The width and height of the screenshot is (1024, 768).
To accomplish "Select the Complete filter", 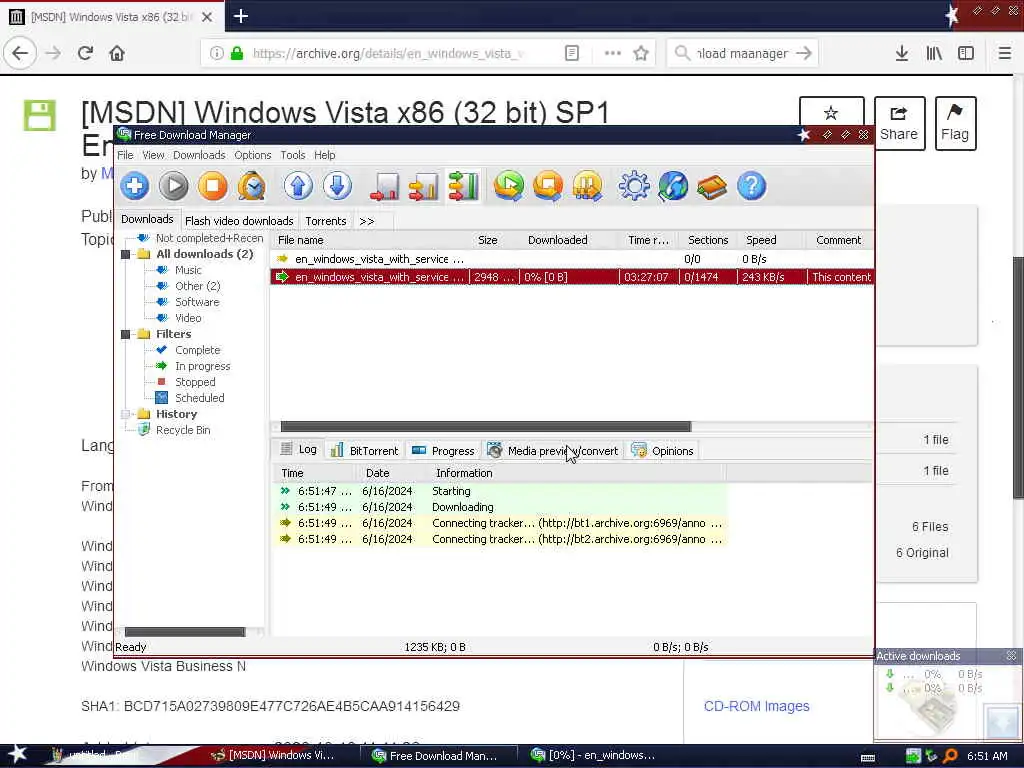I will coord(197,350).
